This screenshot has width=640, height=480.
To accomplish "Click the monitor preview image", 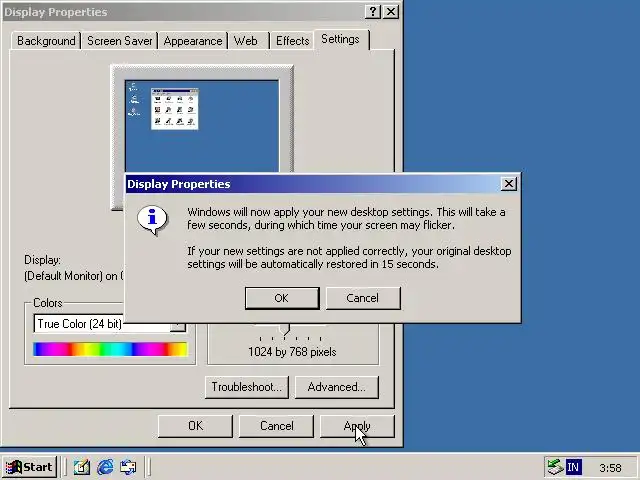I will pyautogui.click(x=202, y=127).
